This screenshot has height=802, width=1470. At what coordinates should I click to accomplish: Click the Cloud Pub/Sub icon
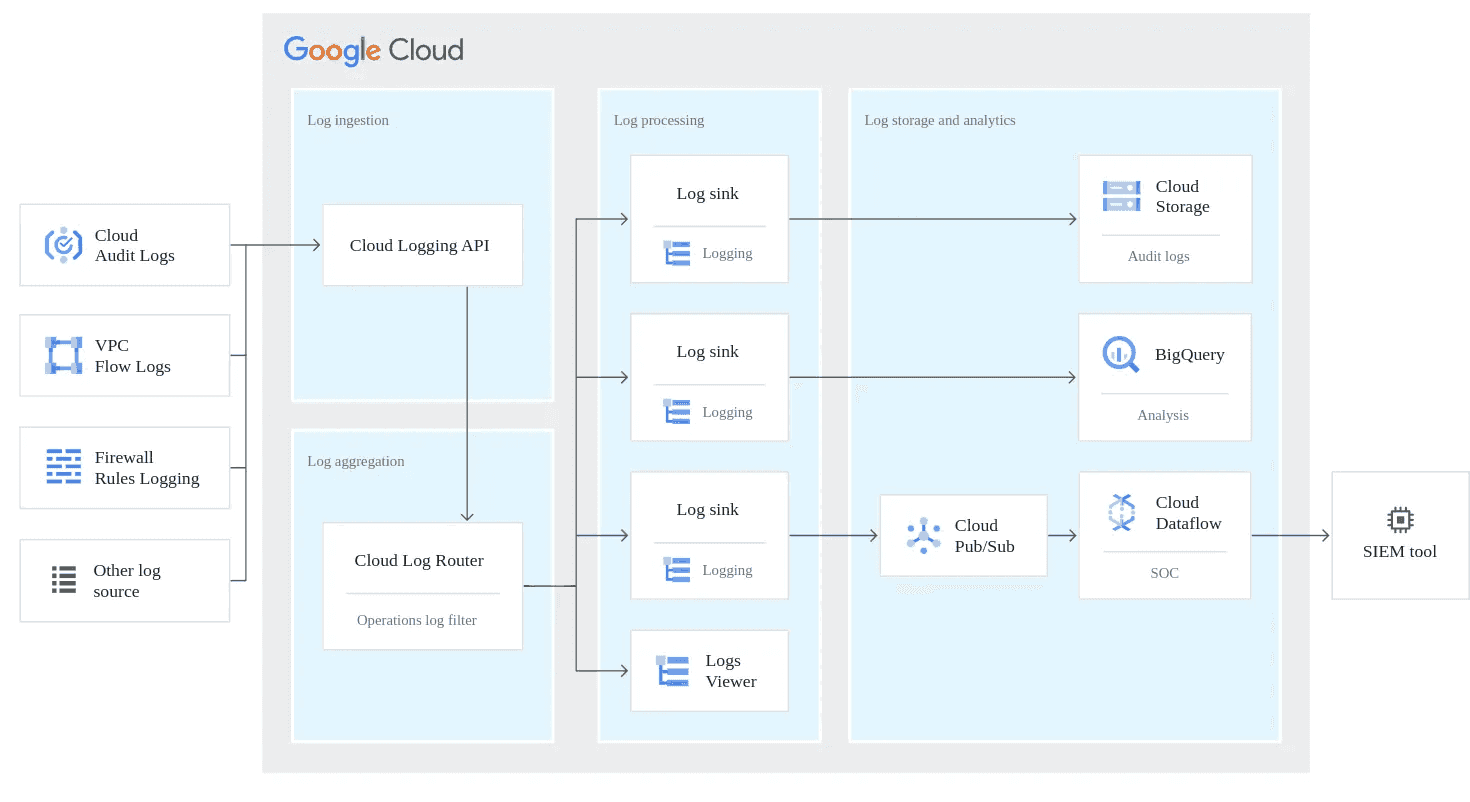pyautogui.click(x=924, y=535)
